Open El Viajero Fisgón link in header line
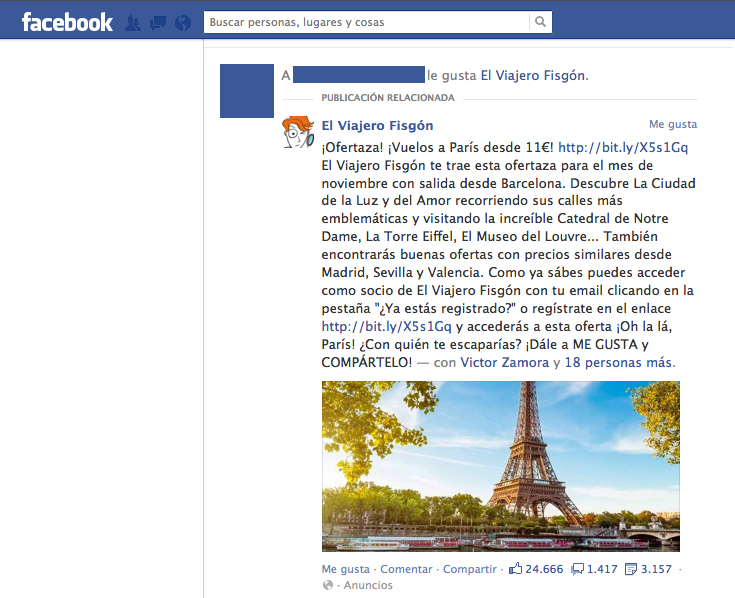735x598 pixels. point(534,75)
